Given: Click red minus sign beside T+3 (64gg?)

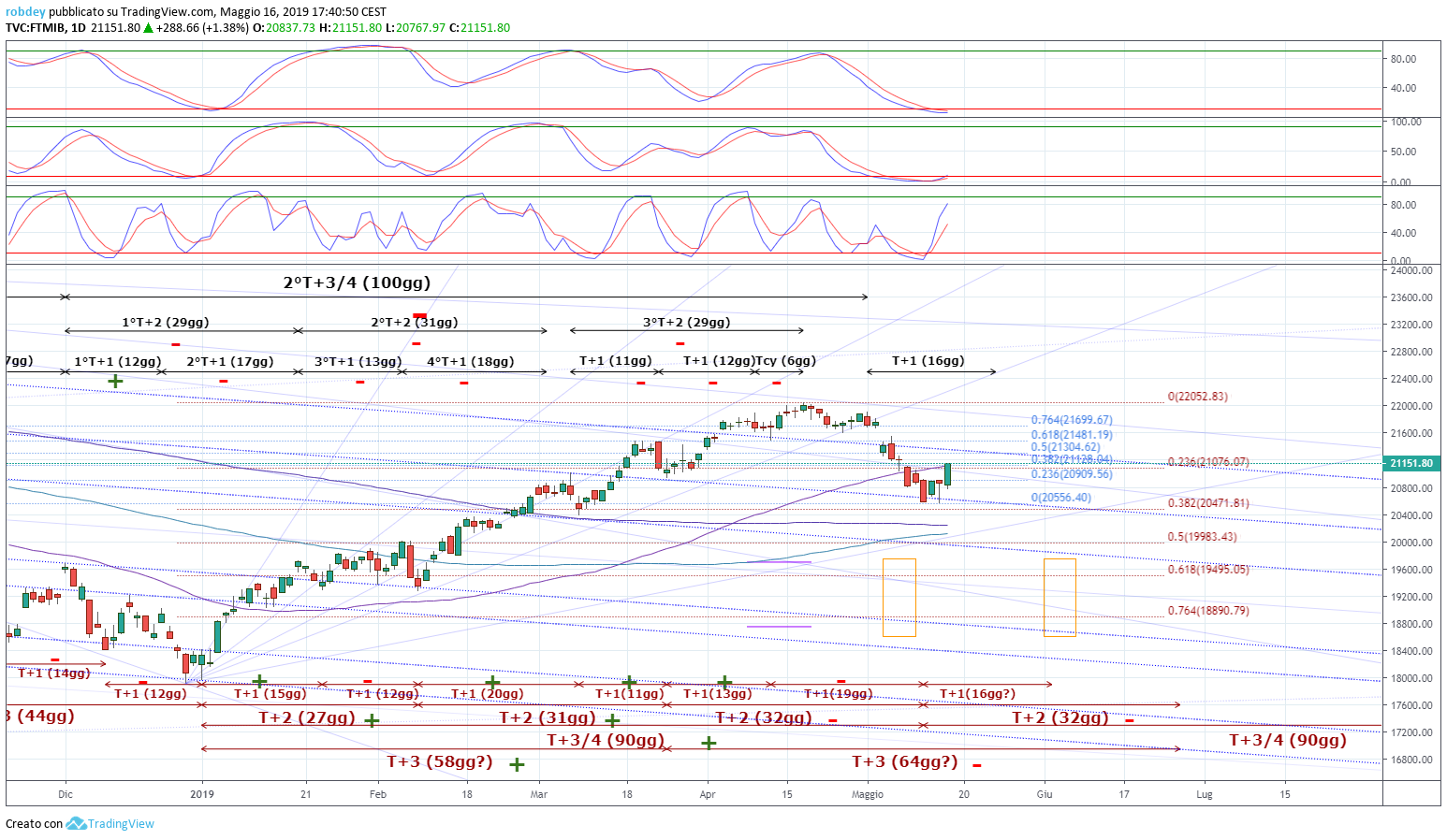Looking at the screenshot, I should click(x=976, y=766).
